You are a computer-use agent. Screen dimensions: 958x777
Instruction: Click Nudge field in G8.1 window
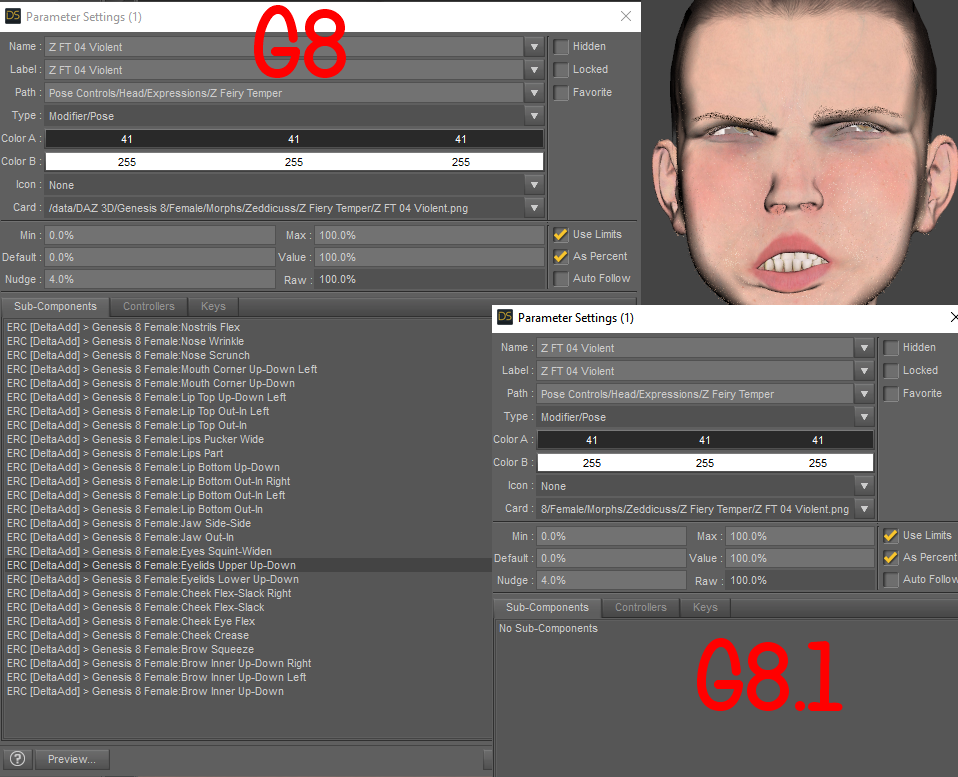coord(612,580)
